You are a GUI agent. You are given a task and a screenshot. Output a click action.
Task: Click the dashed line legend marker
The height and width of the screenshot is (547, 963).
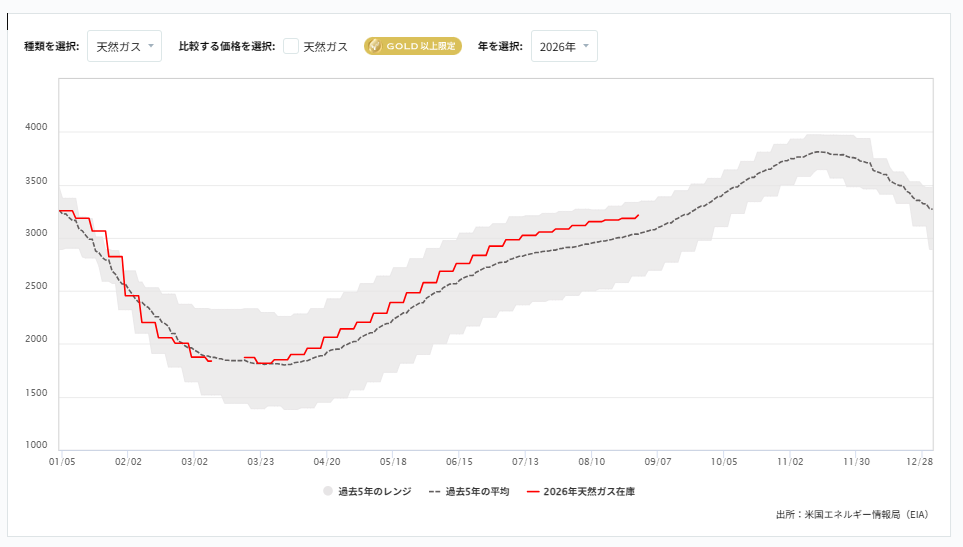[x=435, y=492]
